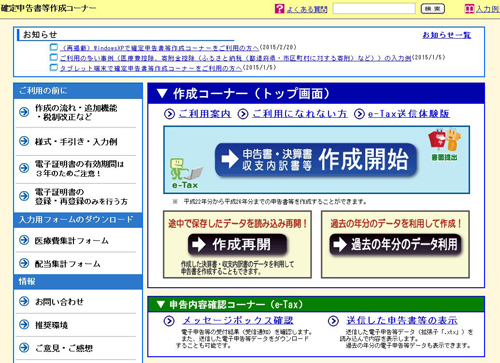Click document icon beside タブレット端末 notice
This screenshot has width=500, height=363.
53,67
